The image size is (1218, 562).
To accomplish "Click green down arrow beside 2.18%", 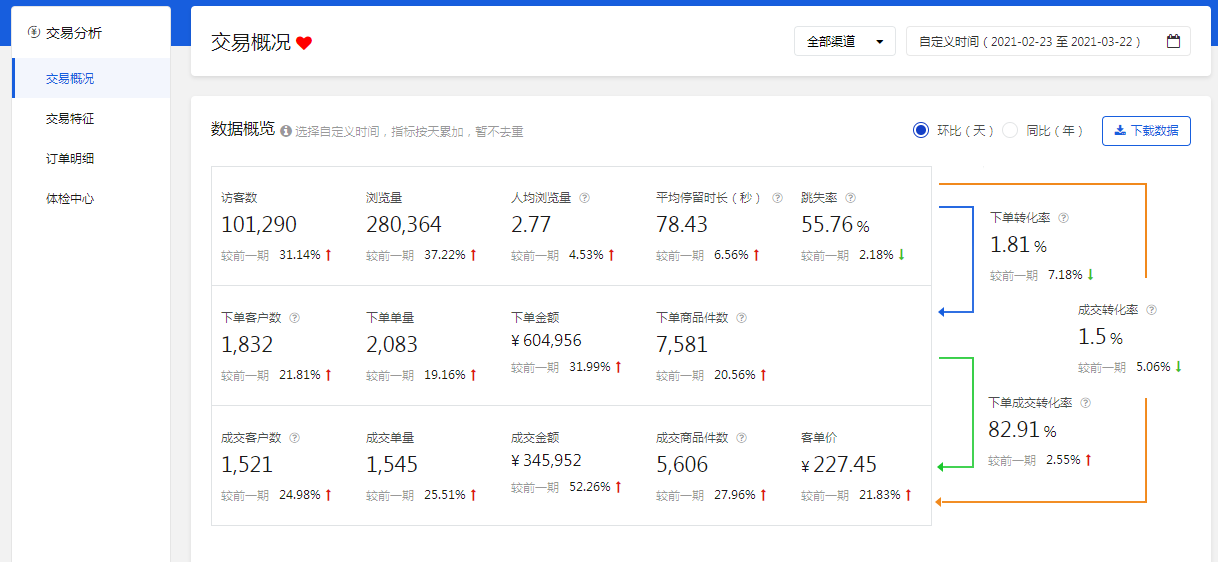I will click(901, 255).
